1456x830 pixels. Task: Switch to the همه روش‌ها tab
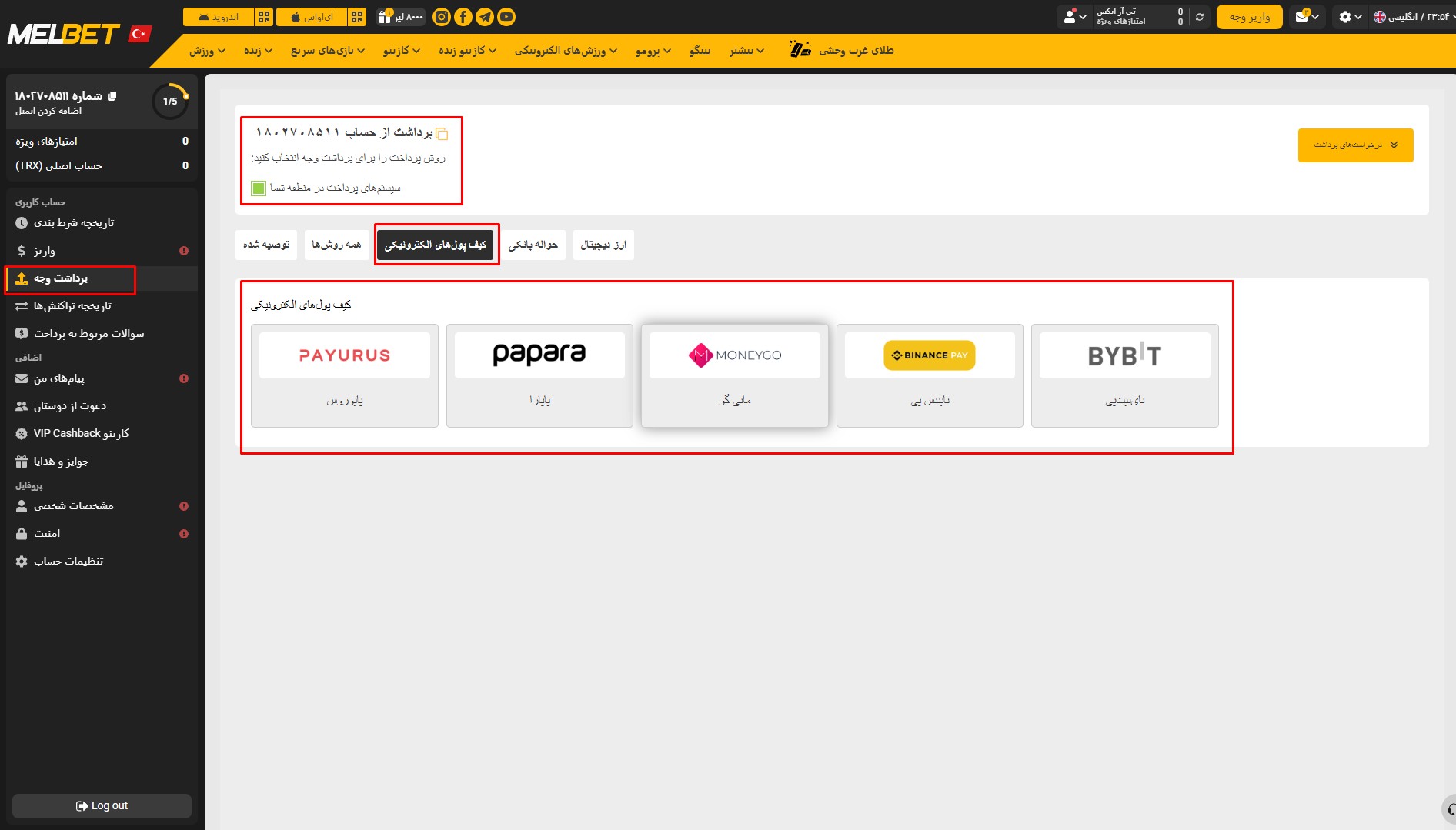[336, 245]
